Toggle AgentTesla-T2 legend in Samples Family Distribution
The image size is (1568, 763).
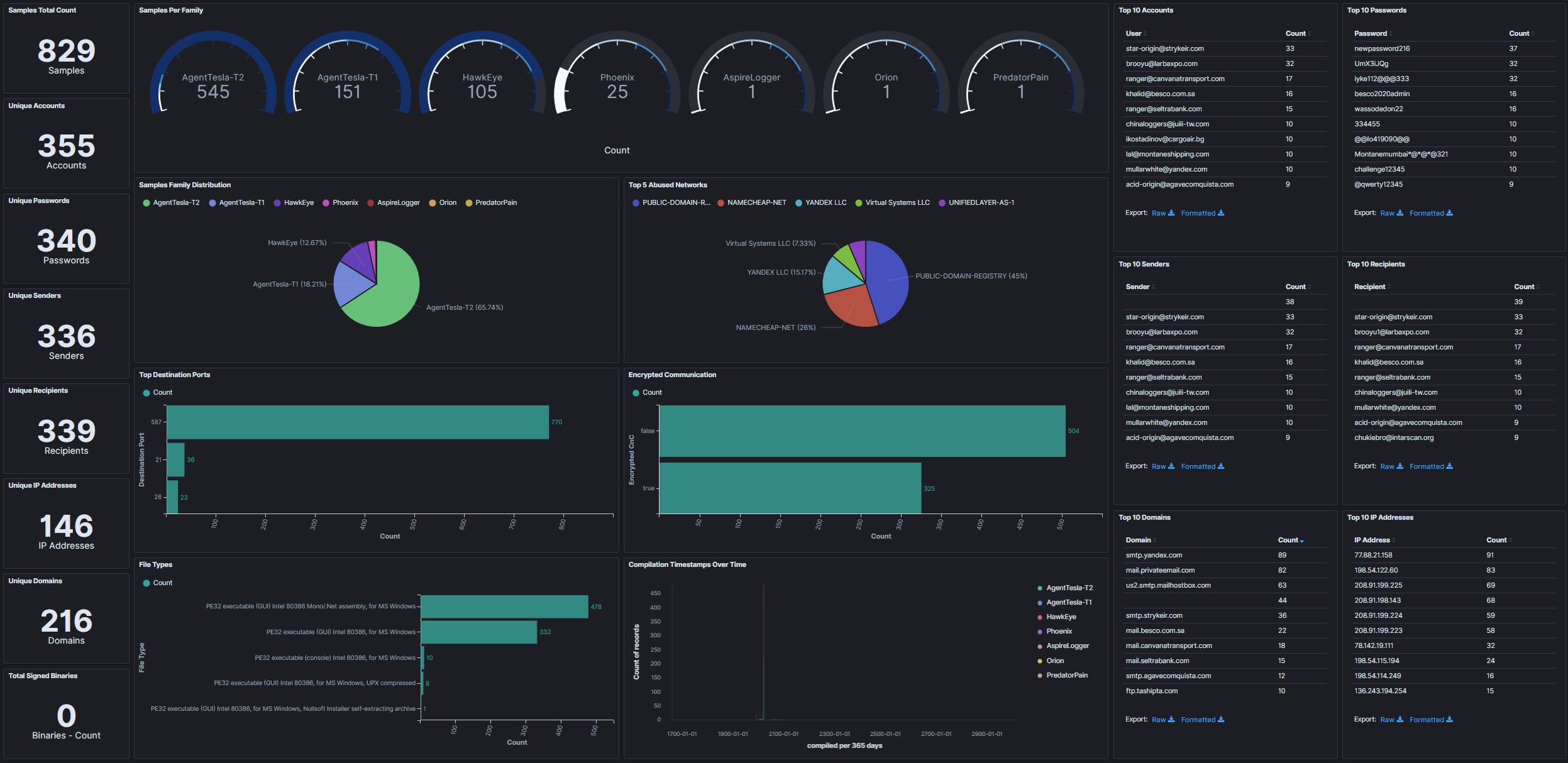pyautogui.click(x=171, y=202)
